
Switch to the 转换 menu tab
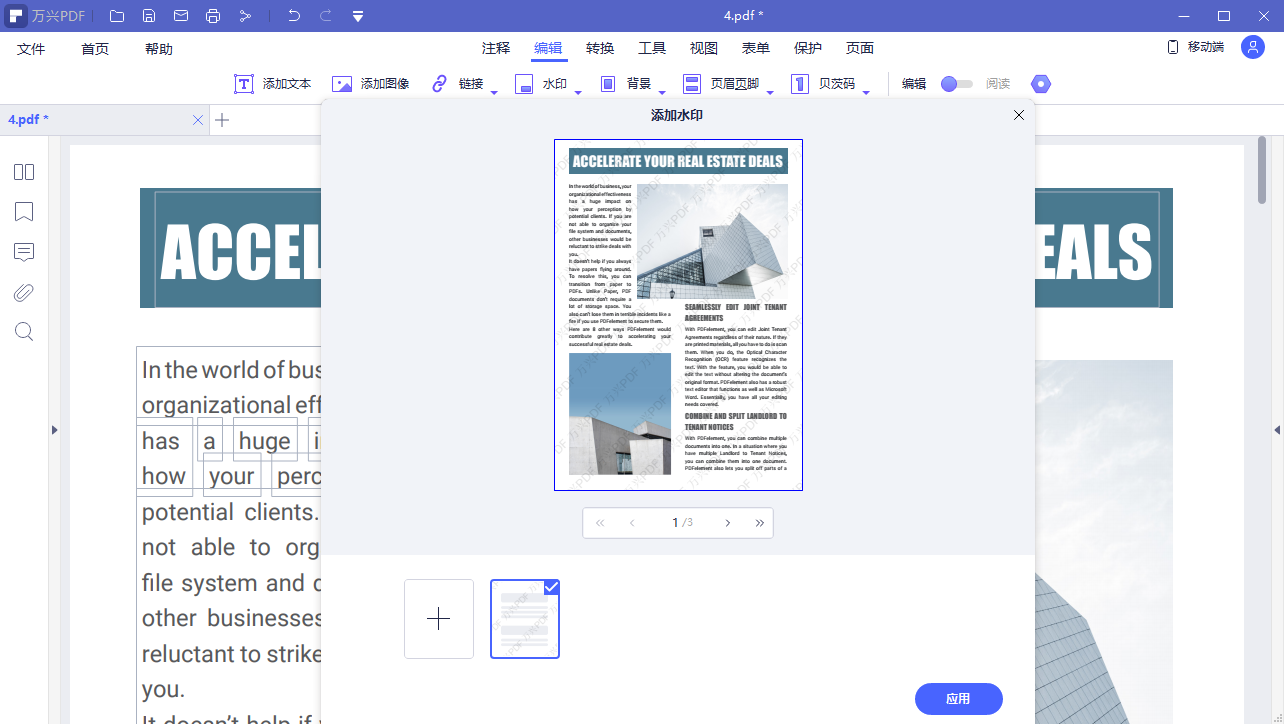pyautogui.click(x=600, y=48)
